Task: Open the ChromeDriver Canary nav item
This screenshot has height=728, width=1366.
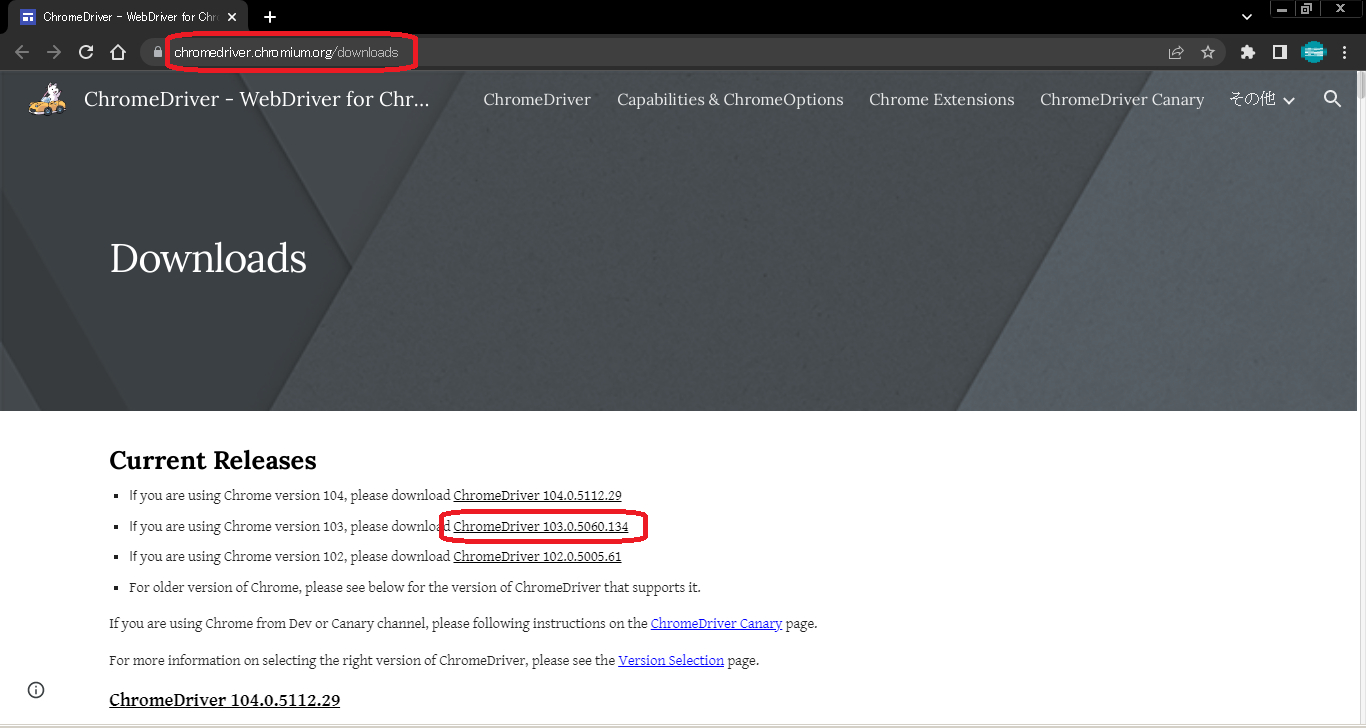Action: [x=1122, y=100]
